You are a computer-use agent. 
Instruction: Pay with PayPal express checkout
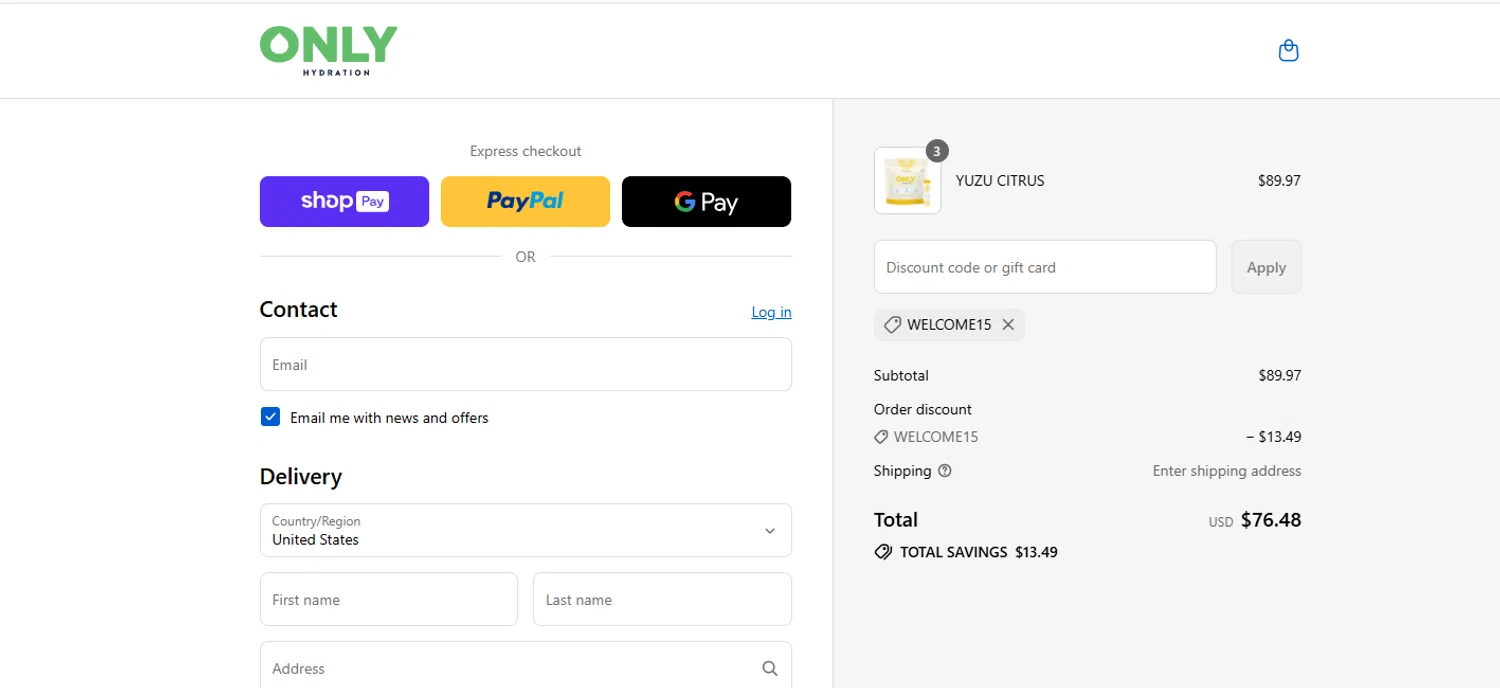click(525, 202)
